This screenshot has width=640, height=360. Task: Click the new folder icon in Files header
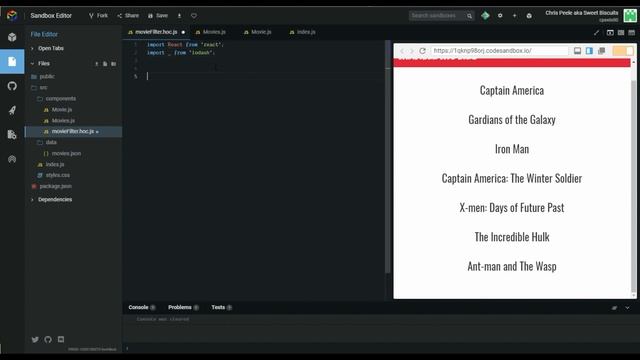(x=113, y=64)
